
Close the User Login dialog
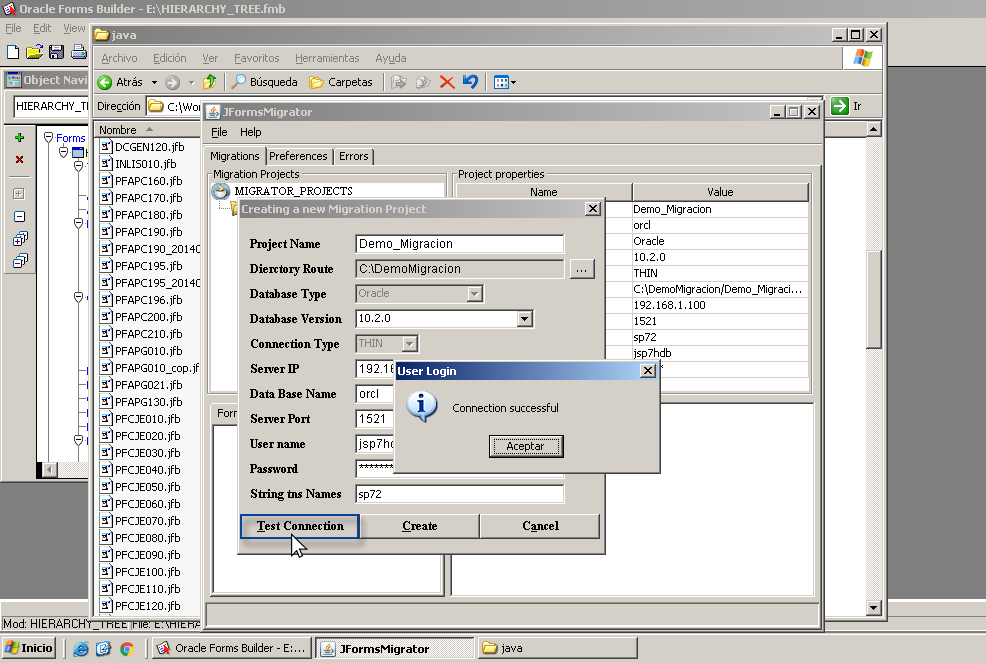pyautogui.click(x=648, y=370)
